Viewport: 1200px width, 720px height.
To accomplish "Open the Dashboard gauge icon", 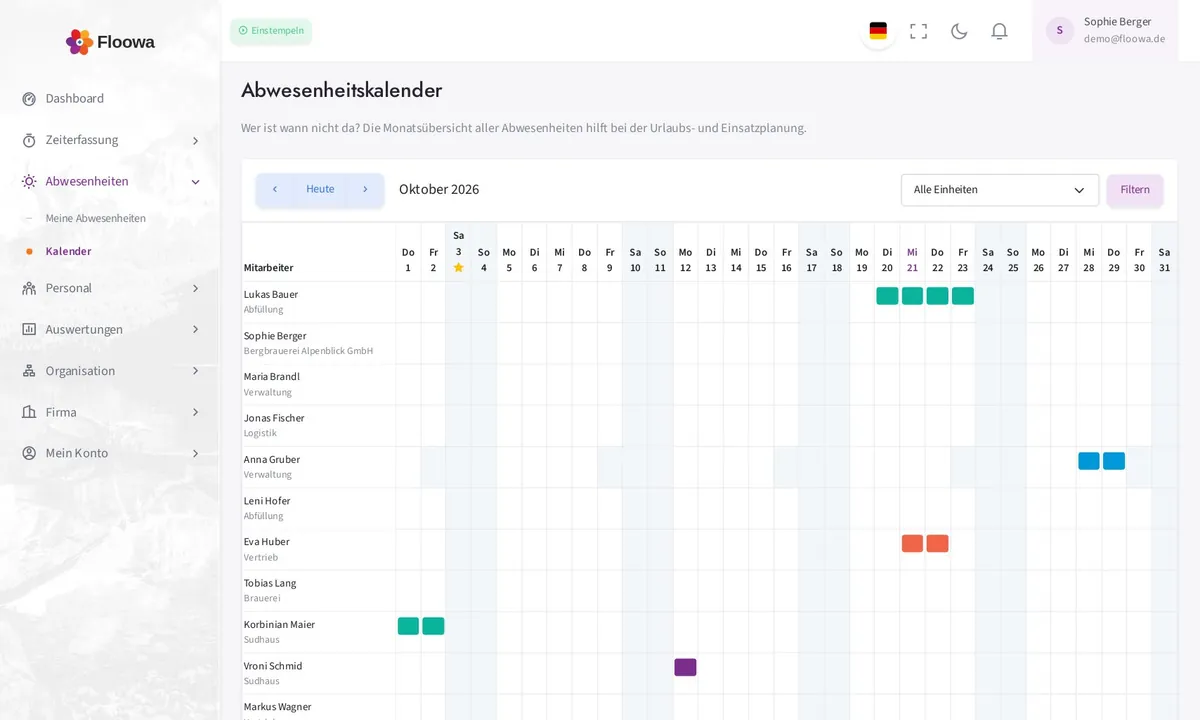I will [29, 99].
